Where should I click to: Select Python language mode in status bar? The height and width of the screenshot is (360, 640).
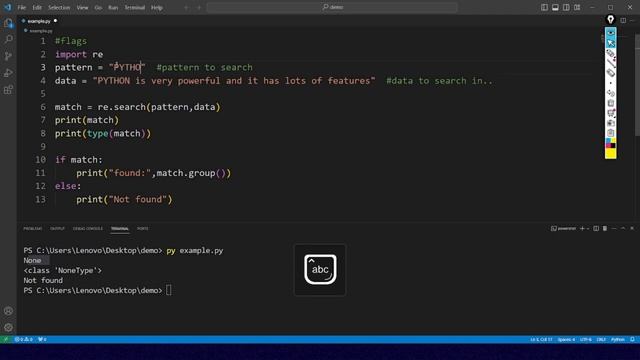618,339
